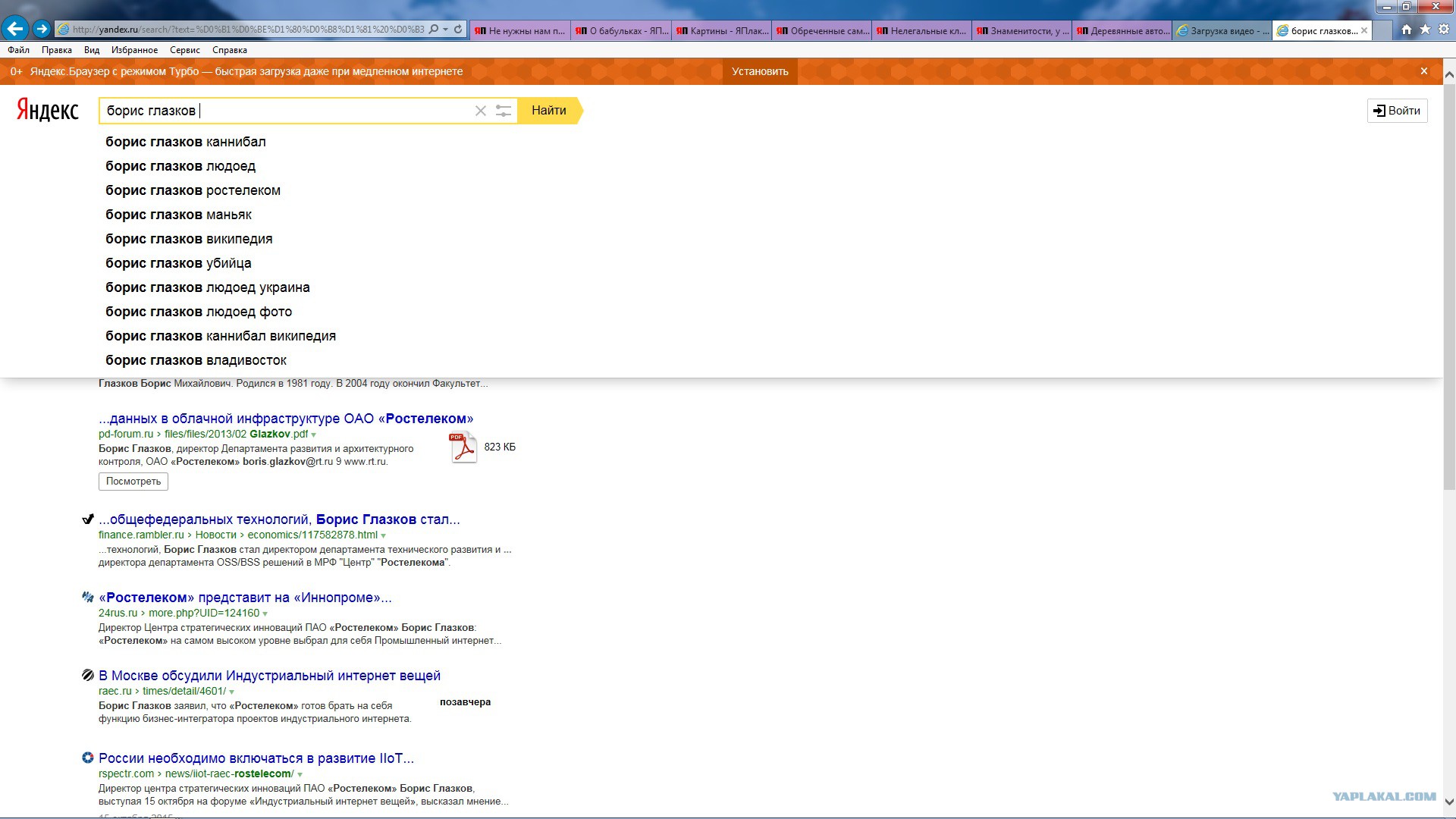Image resolution: width=1456 pixels, height=819 pixels.
Task: Refresh the page with the reload icon
Action: 458,30
